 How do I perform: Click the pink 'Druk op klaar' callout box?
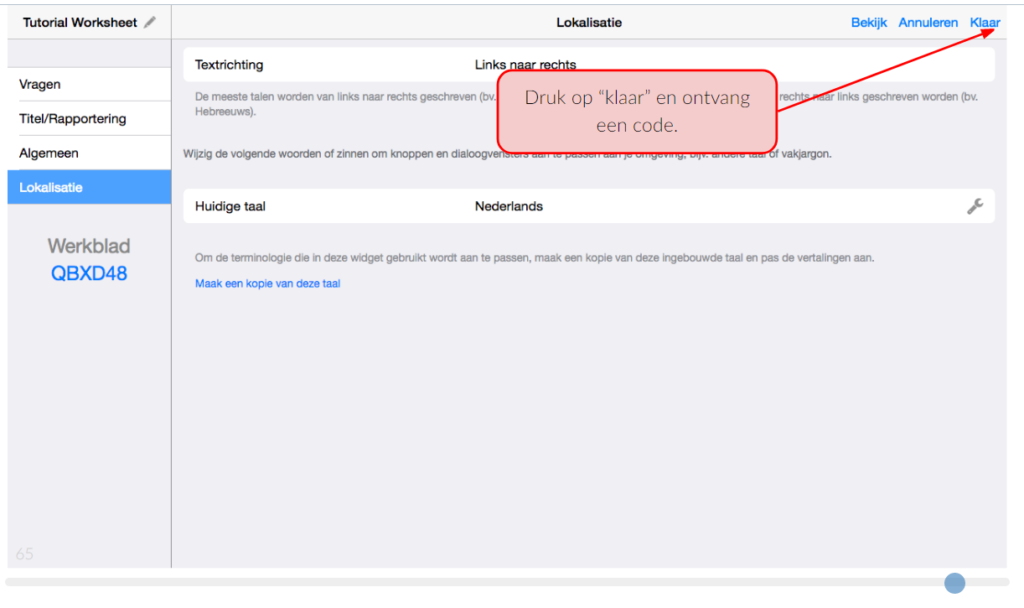[x=637, y=111]
